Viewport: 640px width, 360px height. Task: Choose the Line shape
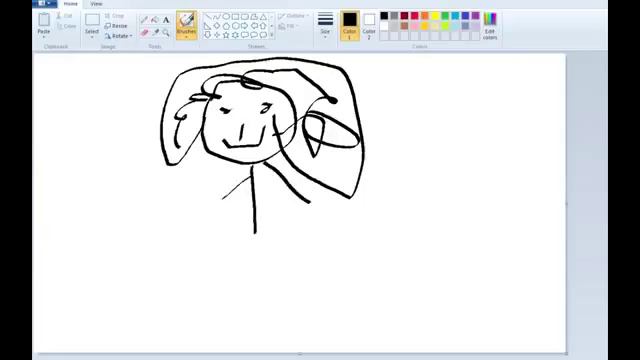click(208, 17)
